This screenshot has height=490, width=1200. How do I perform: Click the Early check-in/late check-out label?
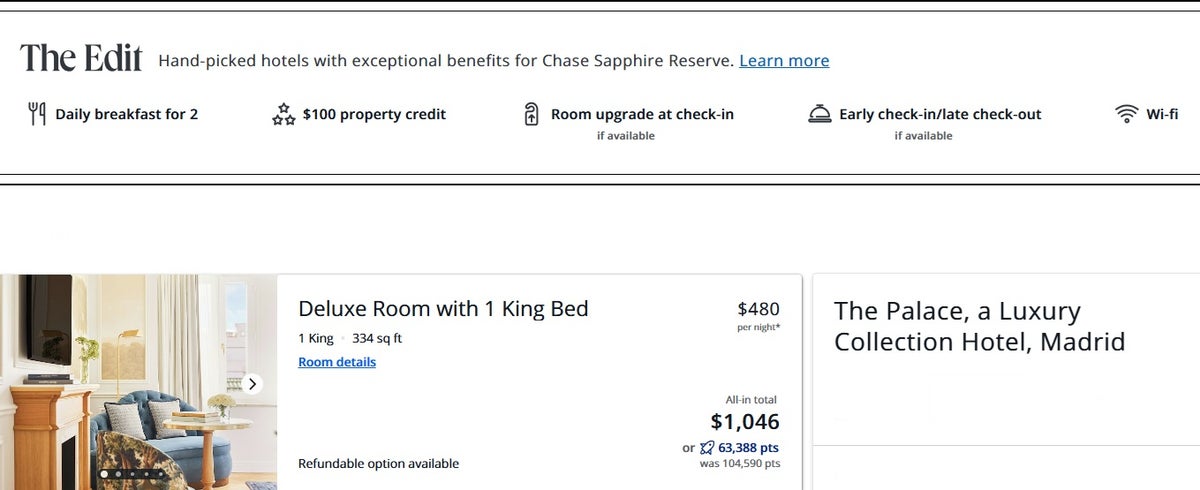coord(940,114)
